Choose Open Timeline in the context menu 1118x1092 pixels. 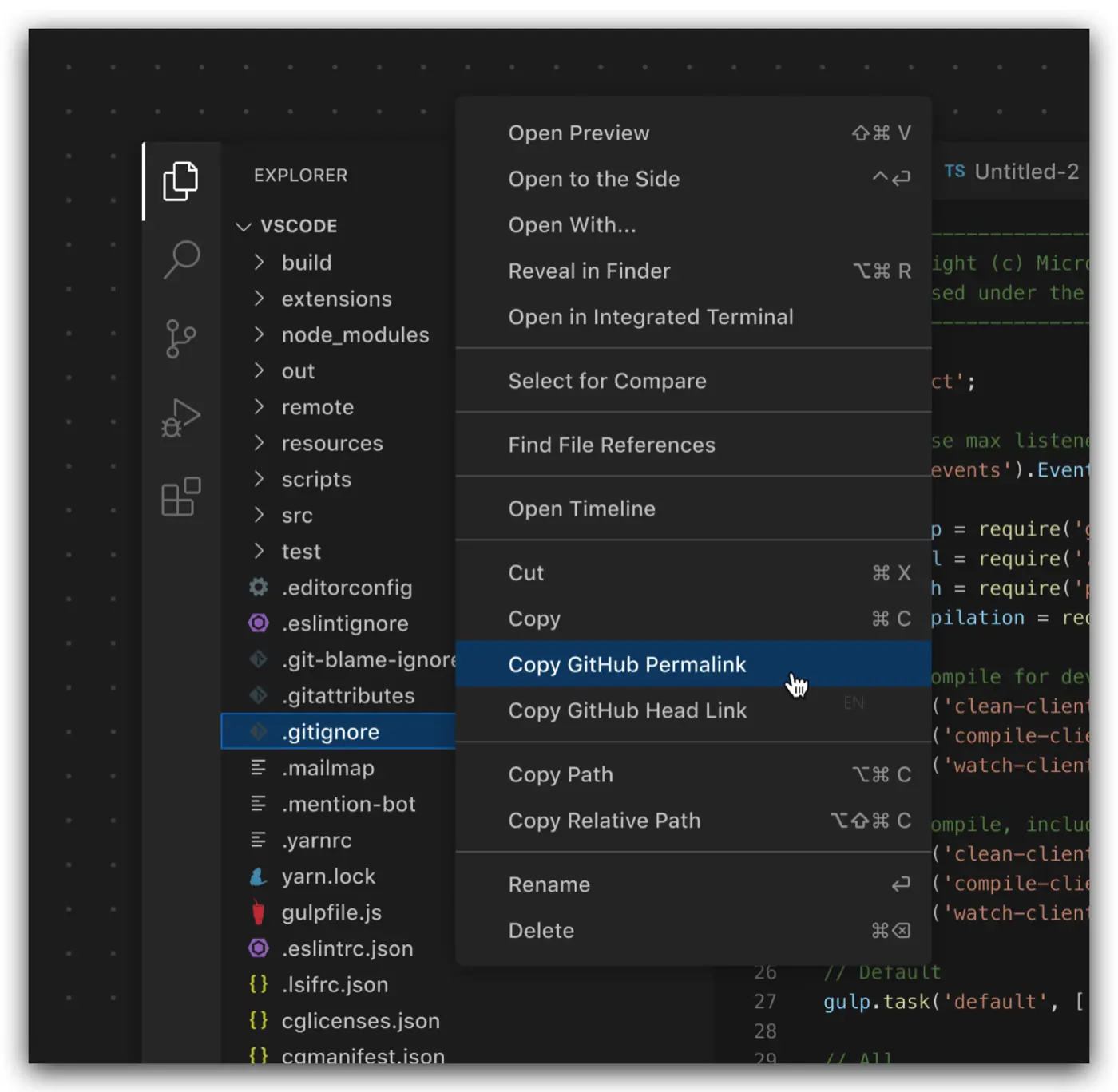[x=581, y=508]
